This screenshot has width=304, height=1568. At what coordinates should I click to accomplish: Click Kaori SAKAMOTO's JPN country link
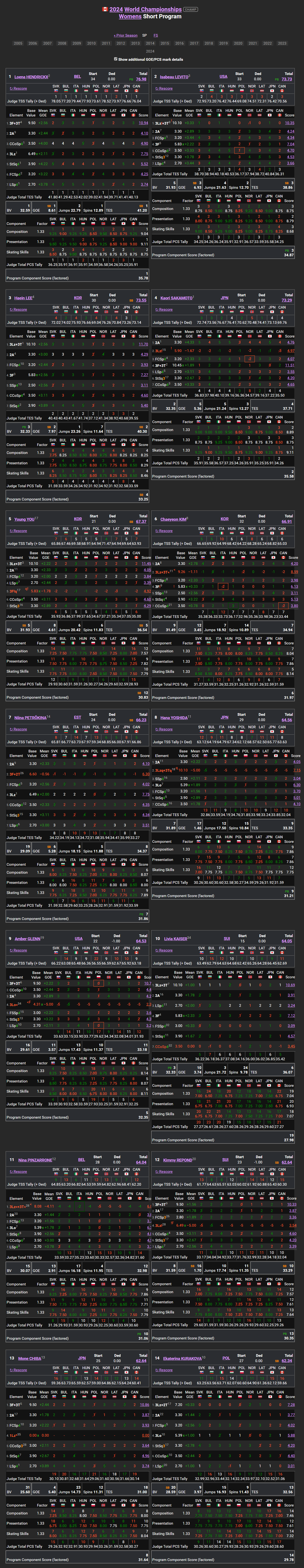224,298
